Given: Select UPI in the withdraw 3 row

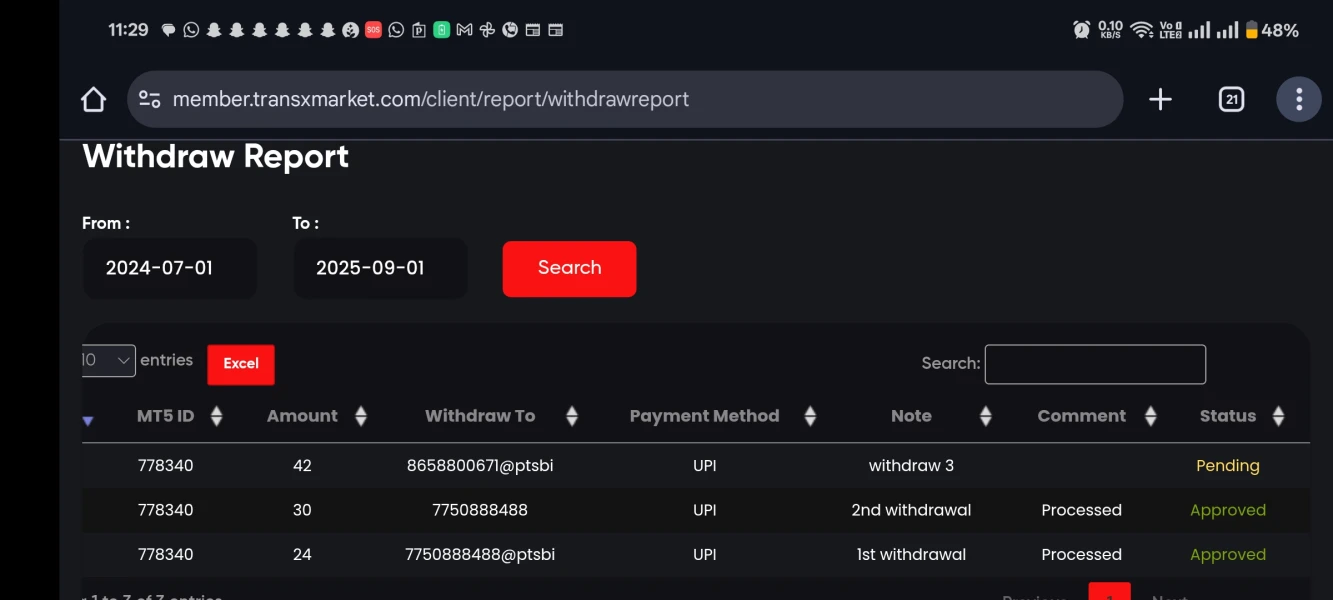Looking at the screenshot, I should pyautogui.click(x=705, y=466).
